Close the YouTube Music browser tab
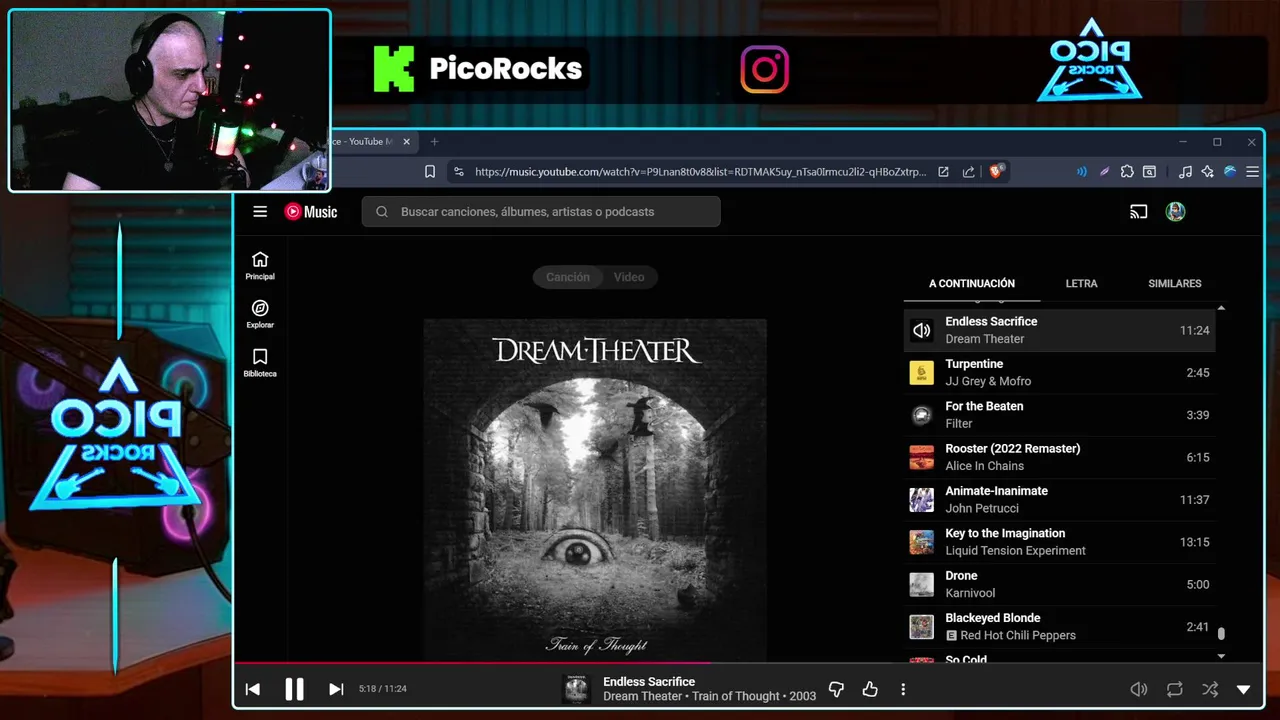Viewport: 1280px width, 720px height. pyautogui.click(x=406, y=142)
